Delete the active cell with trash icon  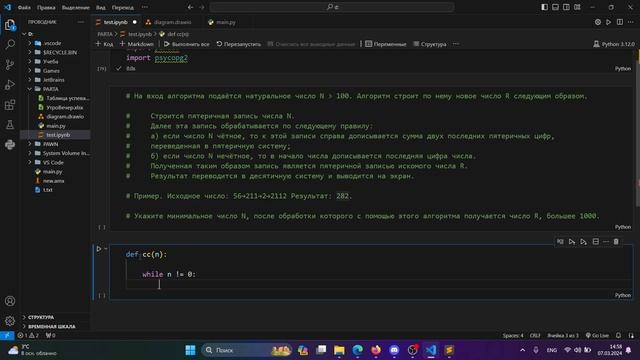616,242
